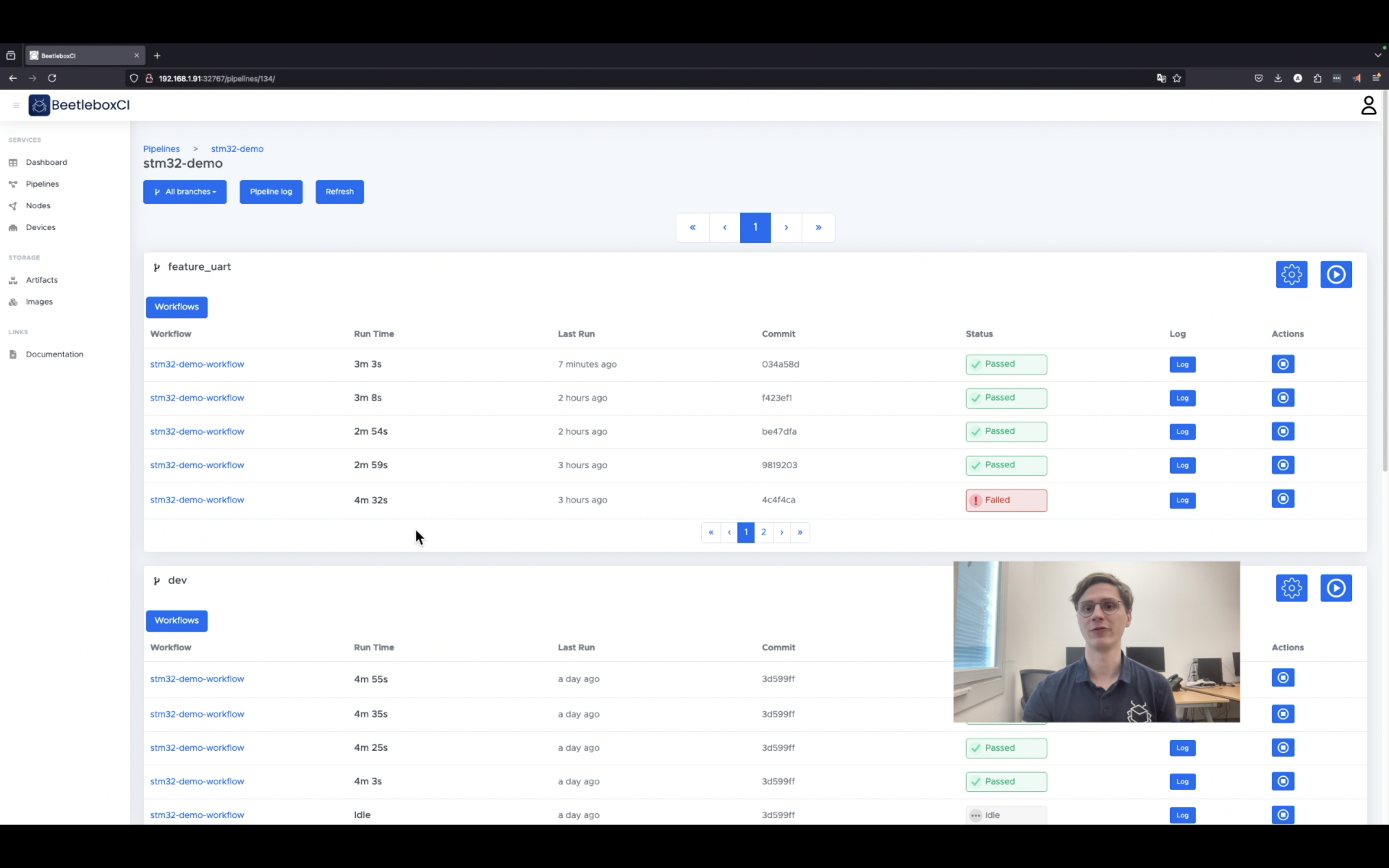
Task: Toggle the sidebar hamburger menu
Action: tap(16, 105)
